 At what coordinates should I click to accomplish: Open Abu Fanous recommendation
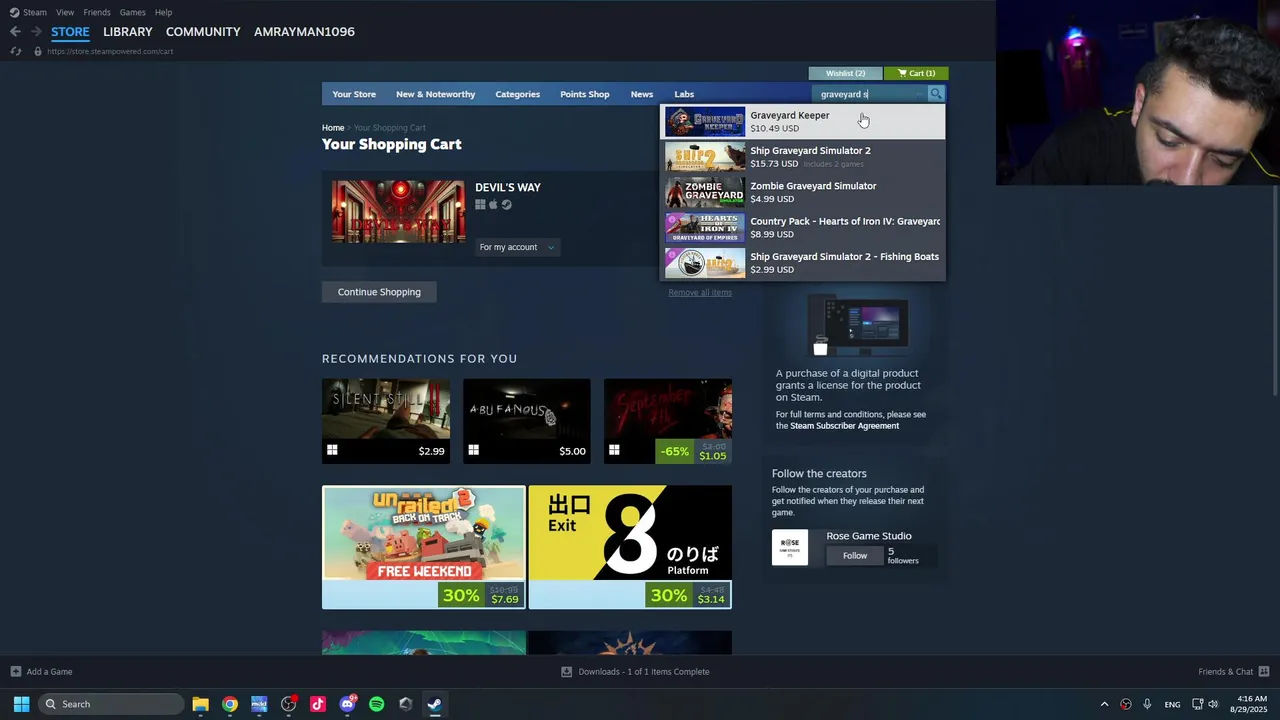coord(527,421)
